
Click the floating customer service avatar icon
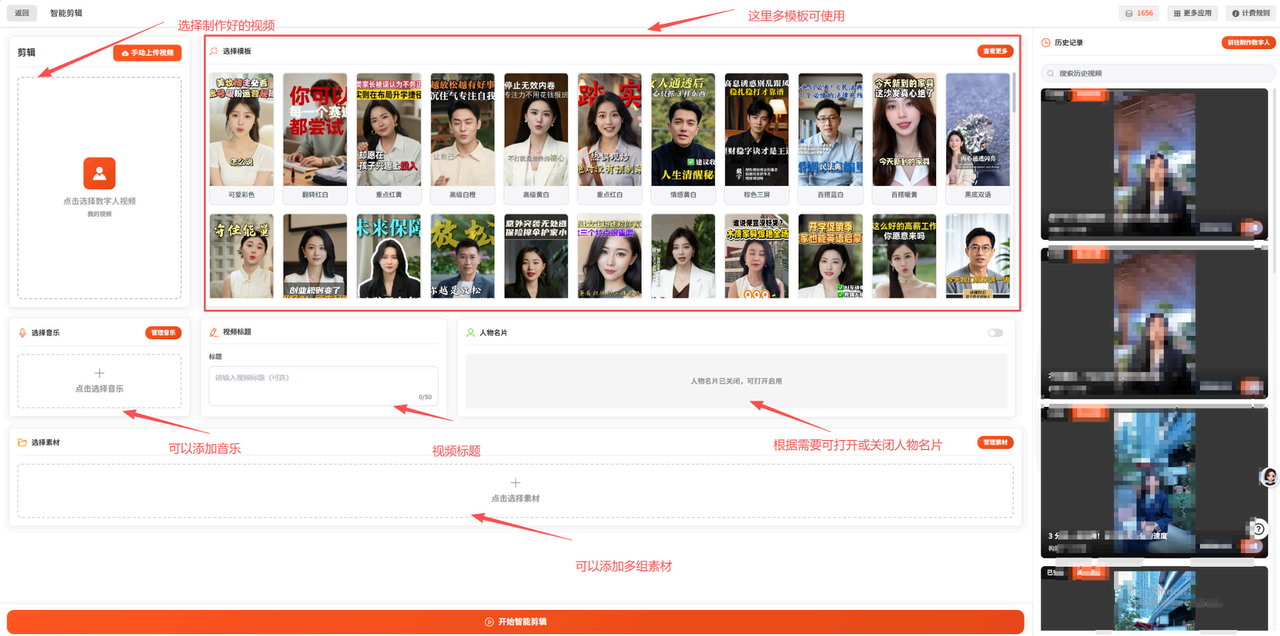[1269, 477]
